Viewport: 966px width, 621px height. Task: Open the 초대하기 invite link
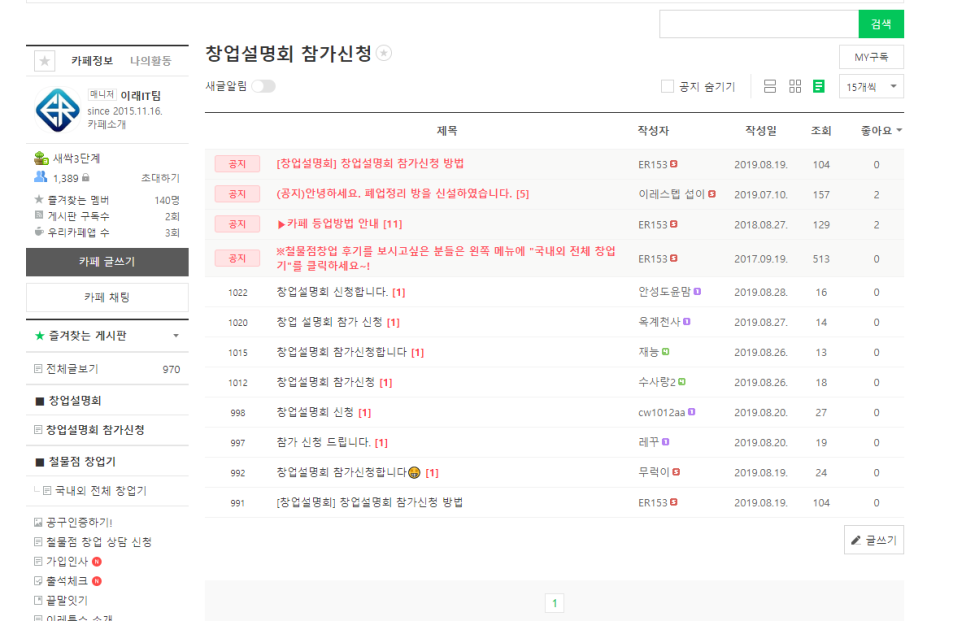tap(160, 178)
